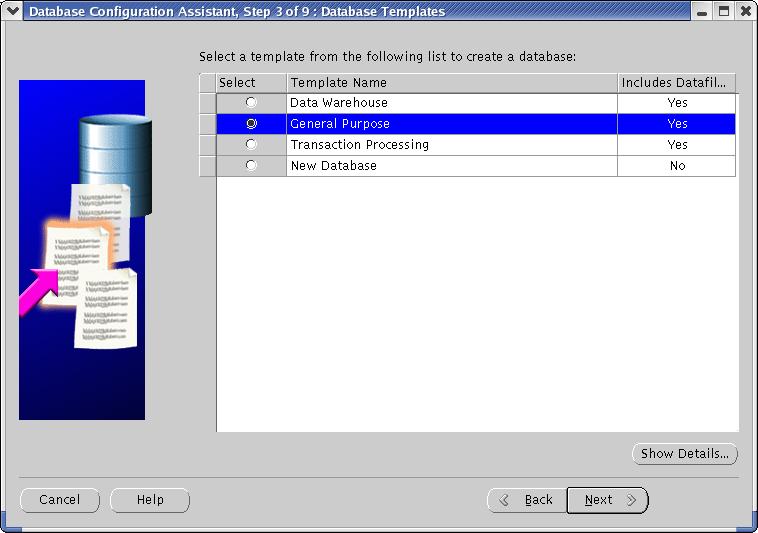Proceed with the Next button

[607, 500]
